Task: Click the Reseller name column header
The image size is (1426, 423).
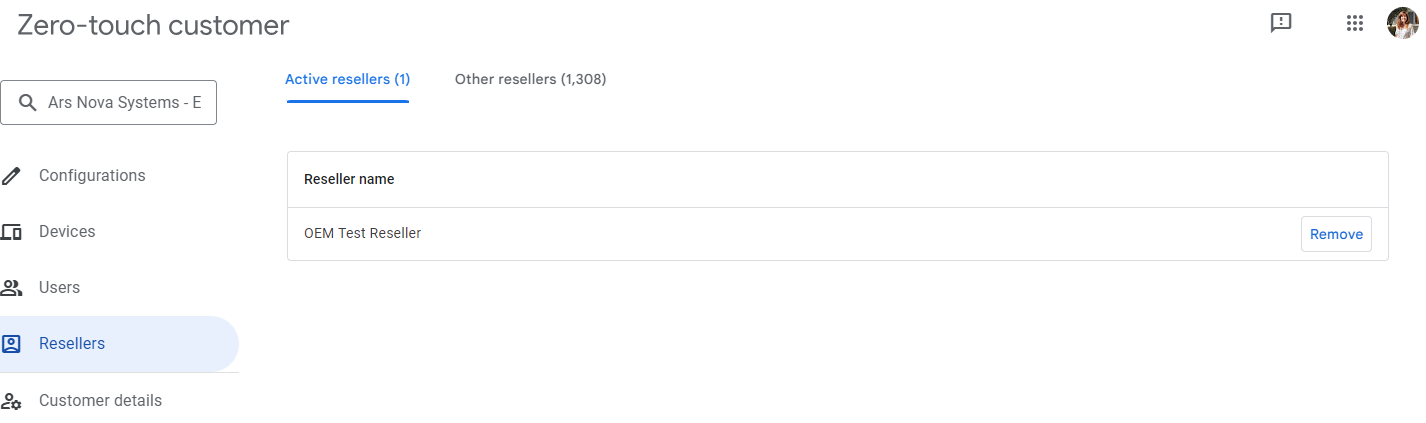Action: pos(349,180)
